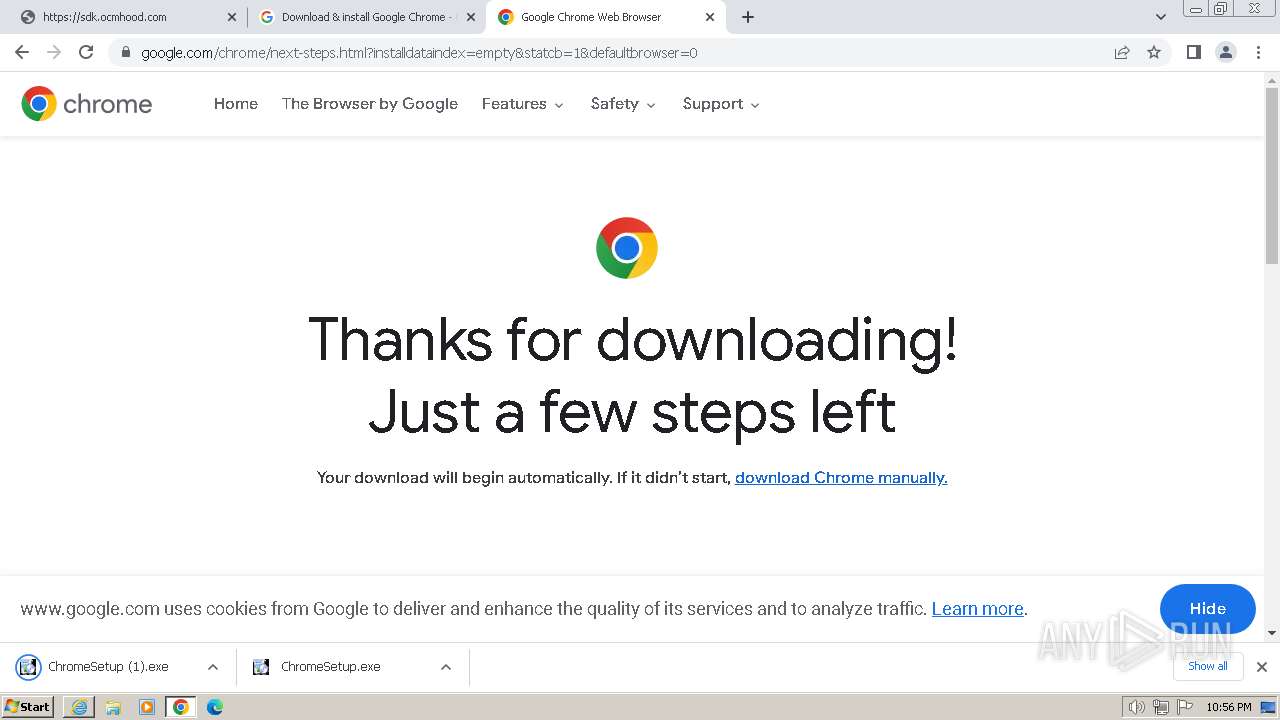Expand options for ChromeSetup.exe download

pos(446,667)
